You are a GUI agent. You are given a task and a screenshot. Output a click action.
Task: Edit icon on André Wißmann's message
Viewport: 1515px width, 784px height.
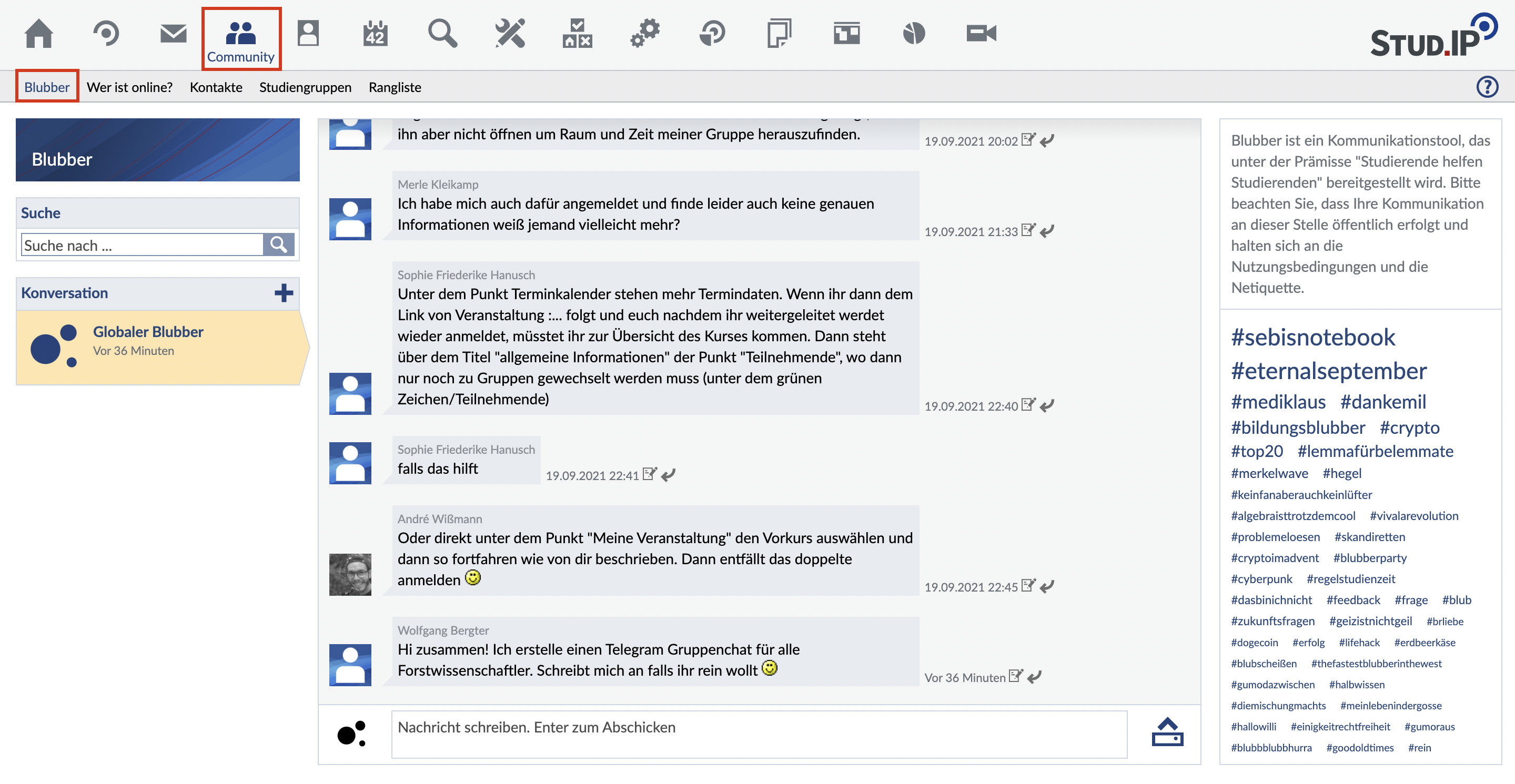click(x=1028, y=585)
